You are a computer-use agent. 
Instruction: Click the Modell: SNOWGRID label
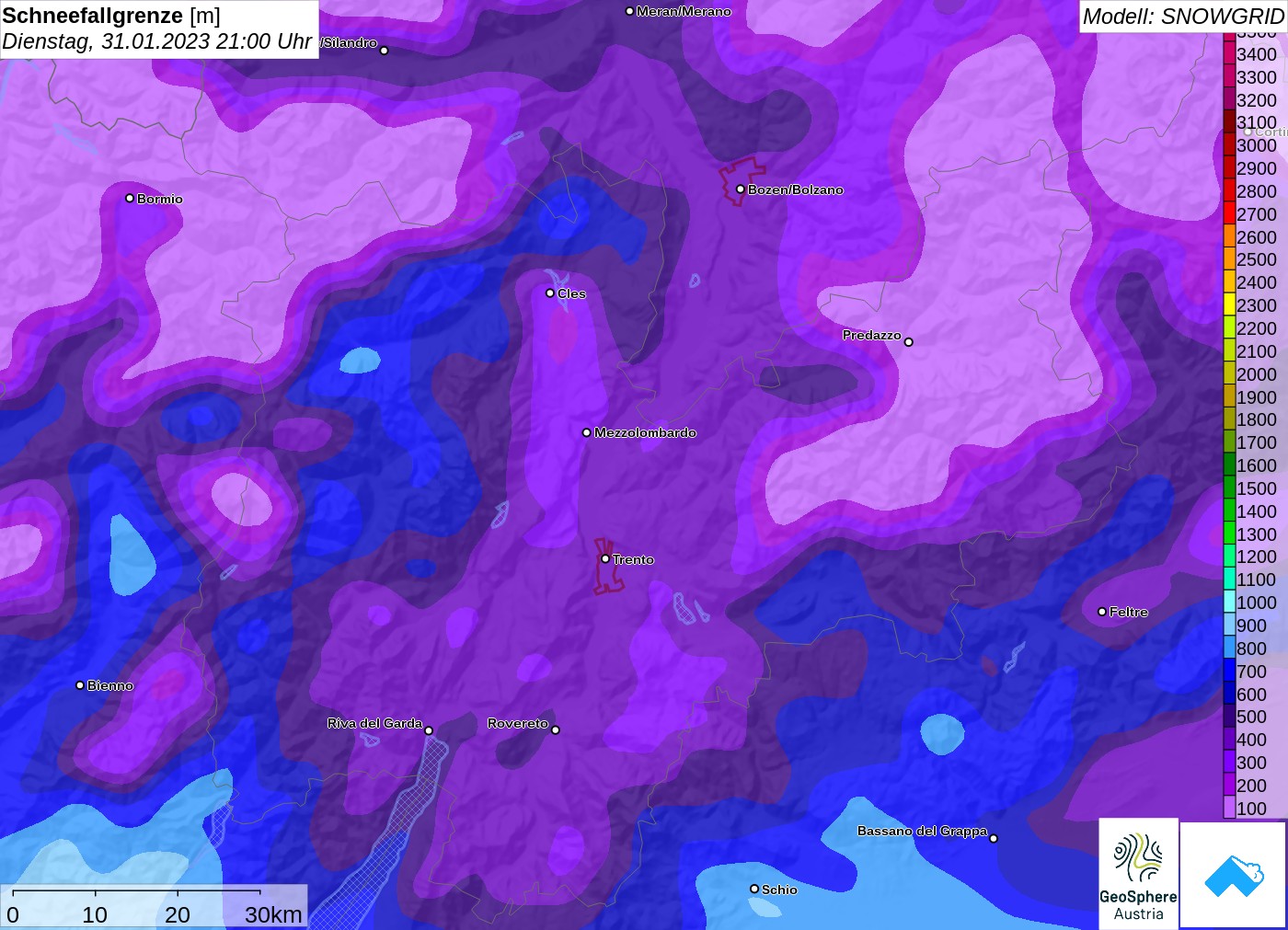(1183, 17)
